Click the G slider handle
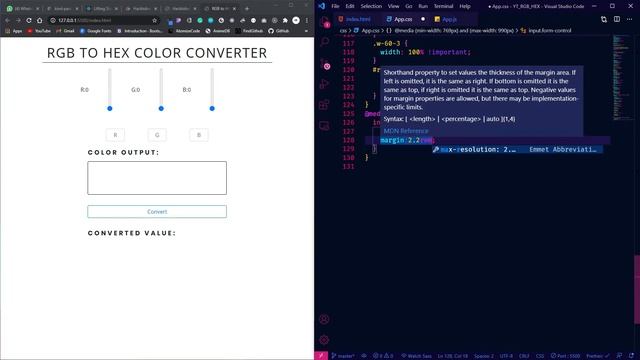The width and height of the screenshot is (640, 360). (x=161, y=109)
